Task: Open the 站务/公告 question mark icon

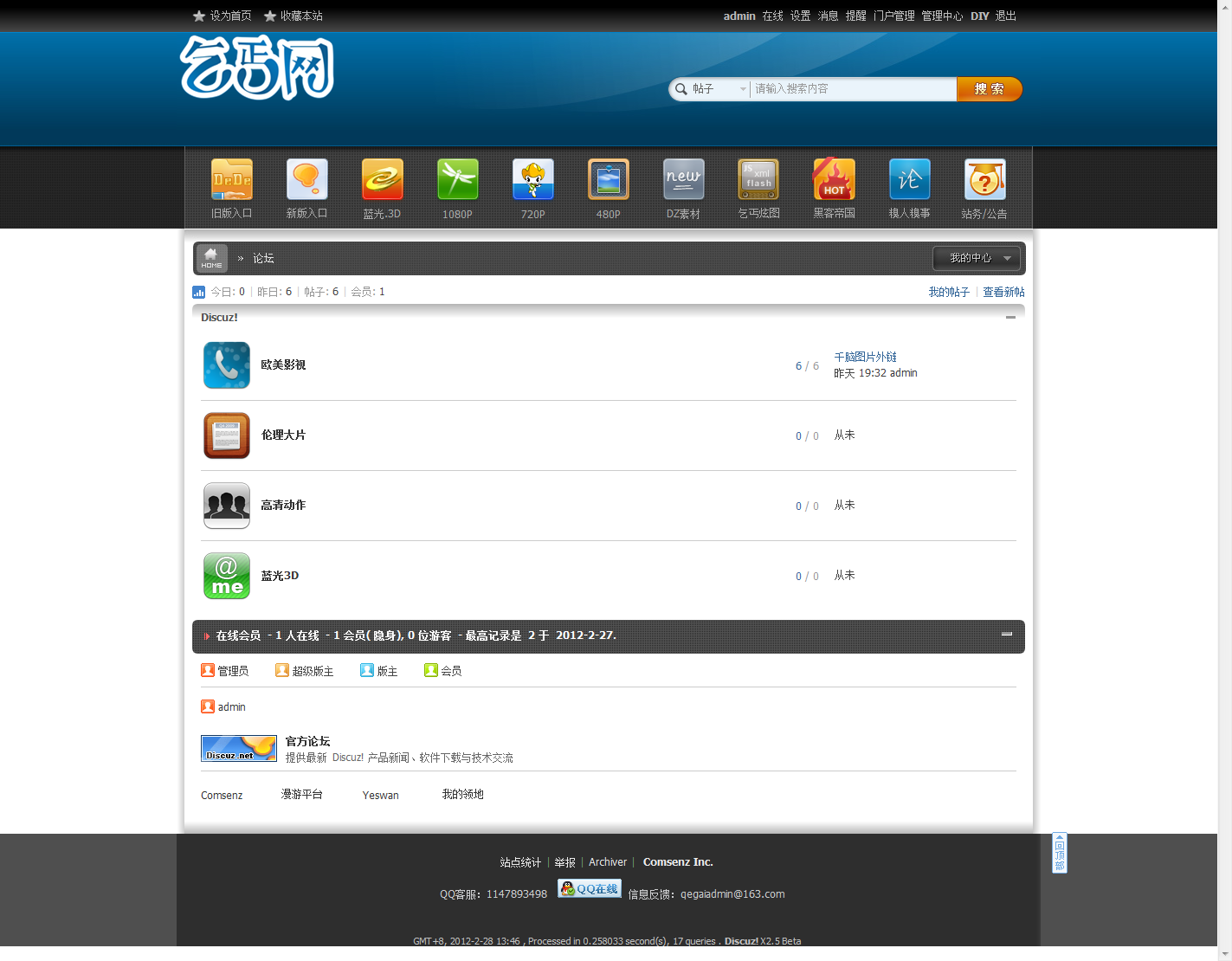Action: (985, 179)
